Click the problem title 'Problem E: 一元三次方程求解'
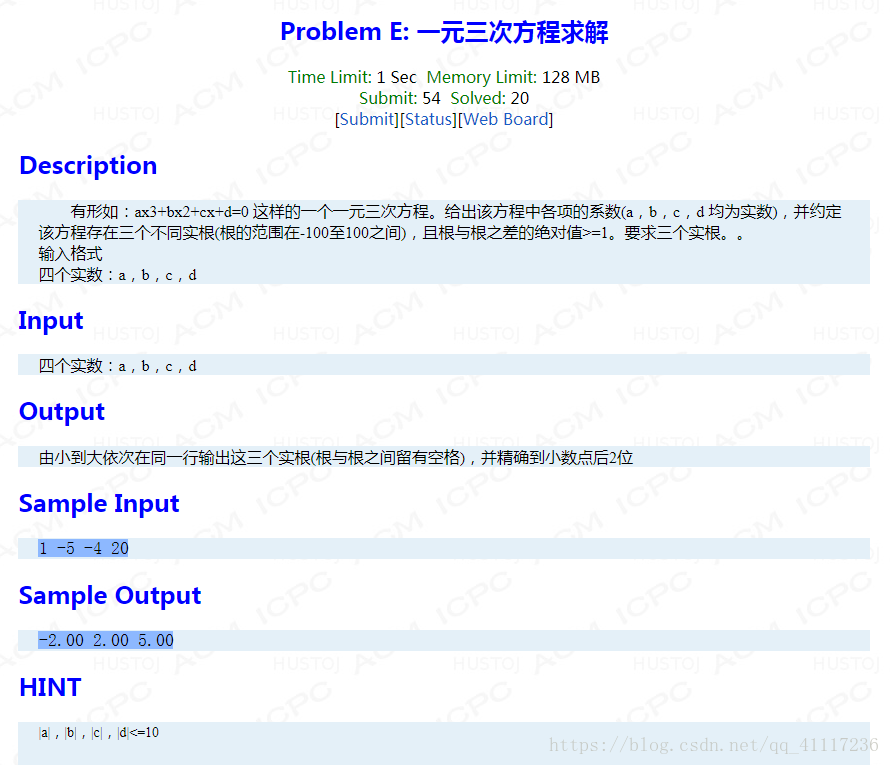 (444, 32)
